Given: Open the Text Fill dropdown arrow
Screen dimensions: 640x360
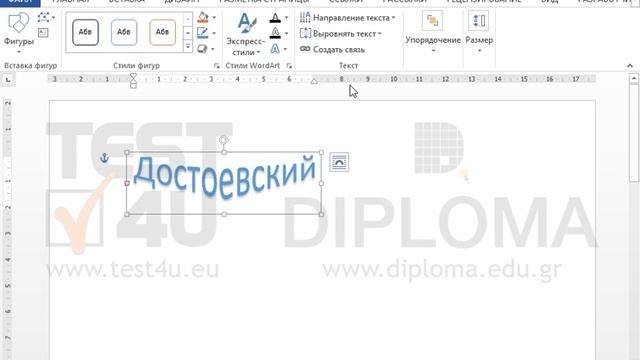Looking at the screenshot, I should [x=286, y=18].
